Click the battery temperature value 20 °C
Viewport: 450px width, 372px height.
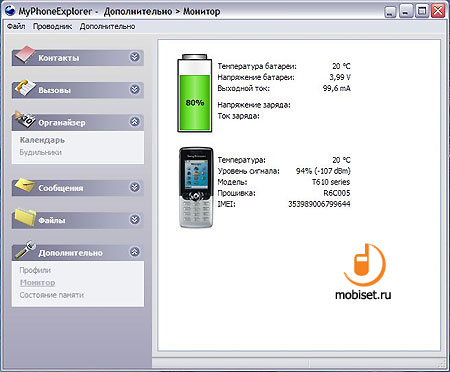coord(341,66)
